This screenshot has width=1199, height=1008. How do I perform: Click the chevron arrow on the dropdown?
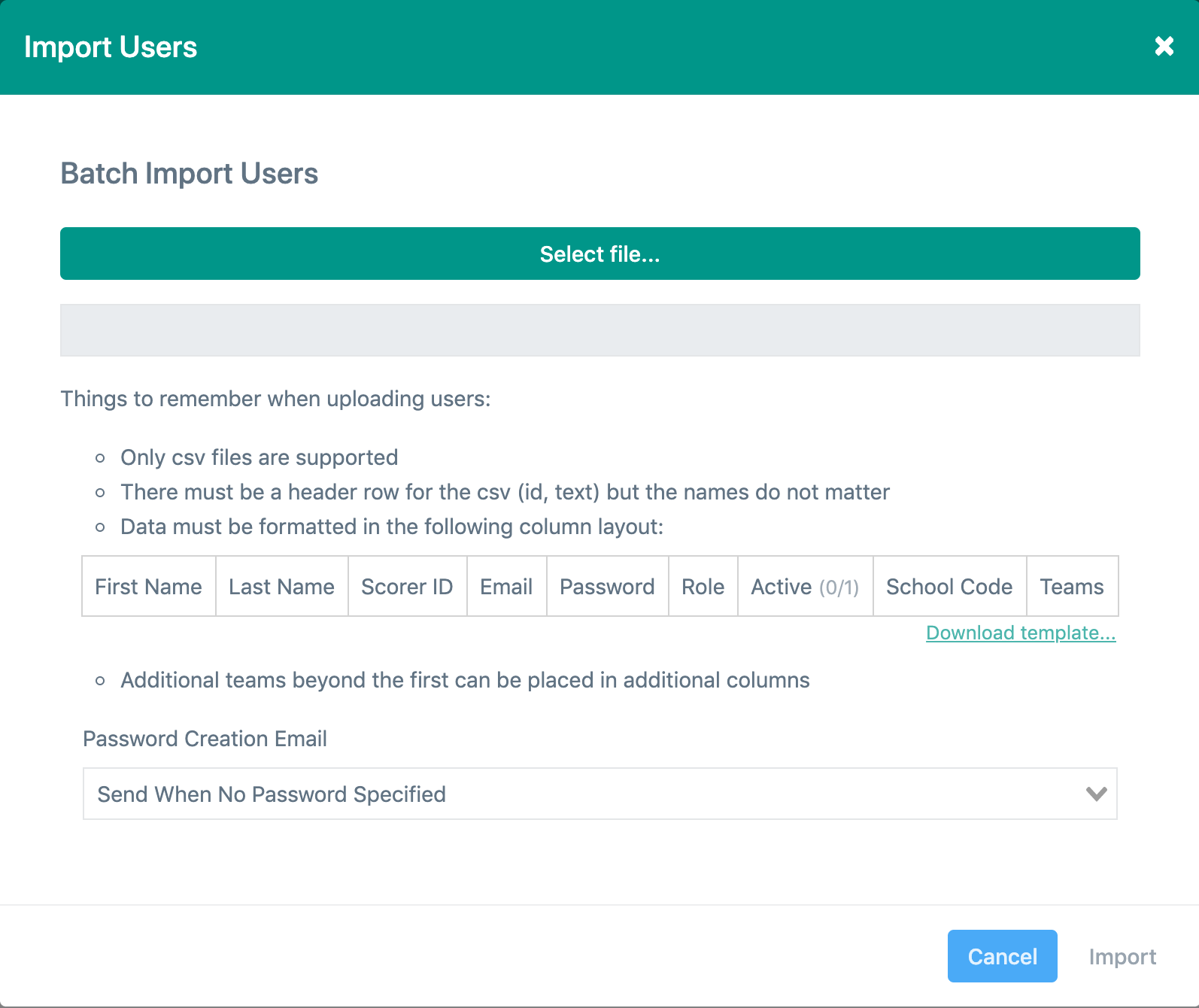tap(1096, 794)
